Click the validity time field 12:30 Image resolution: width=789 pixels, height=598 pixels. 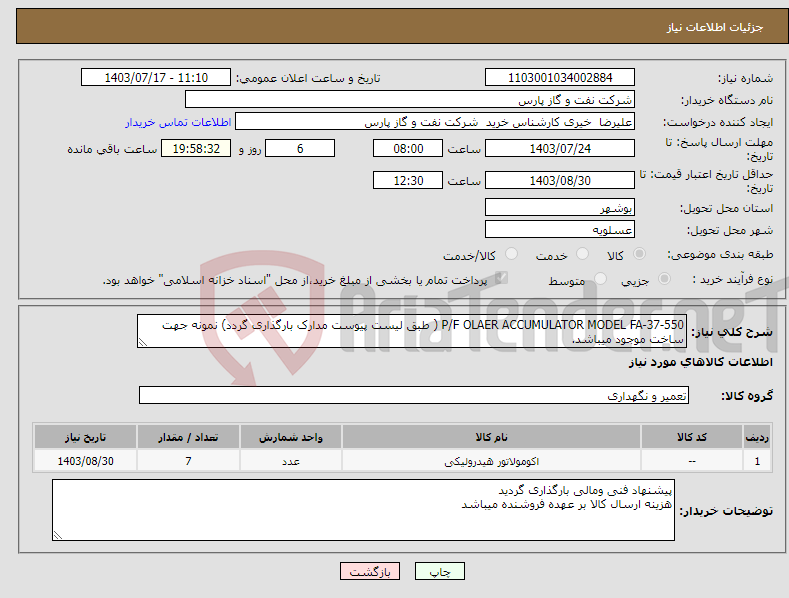pos(408,180)
